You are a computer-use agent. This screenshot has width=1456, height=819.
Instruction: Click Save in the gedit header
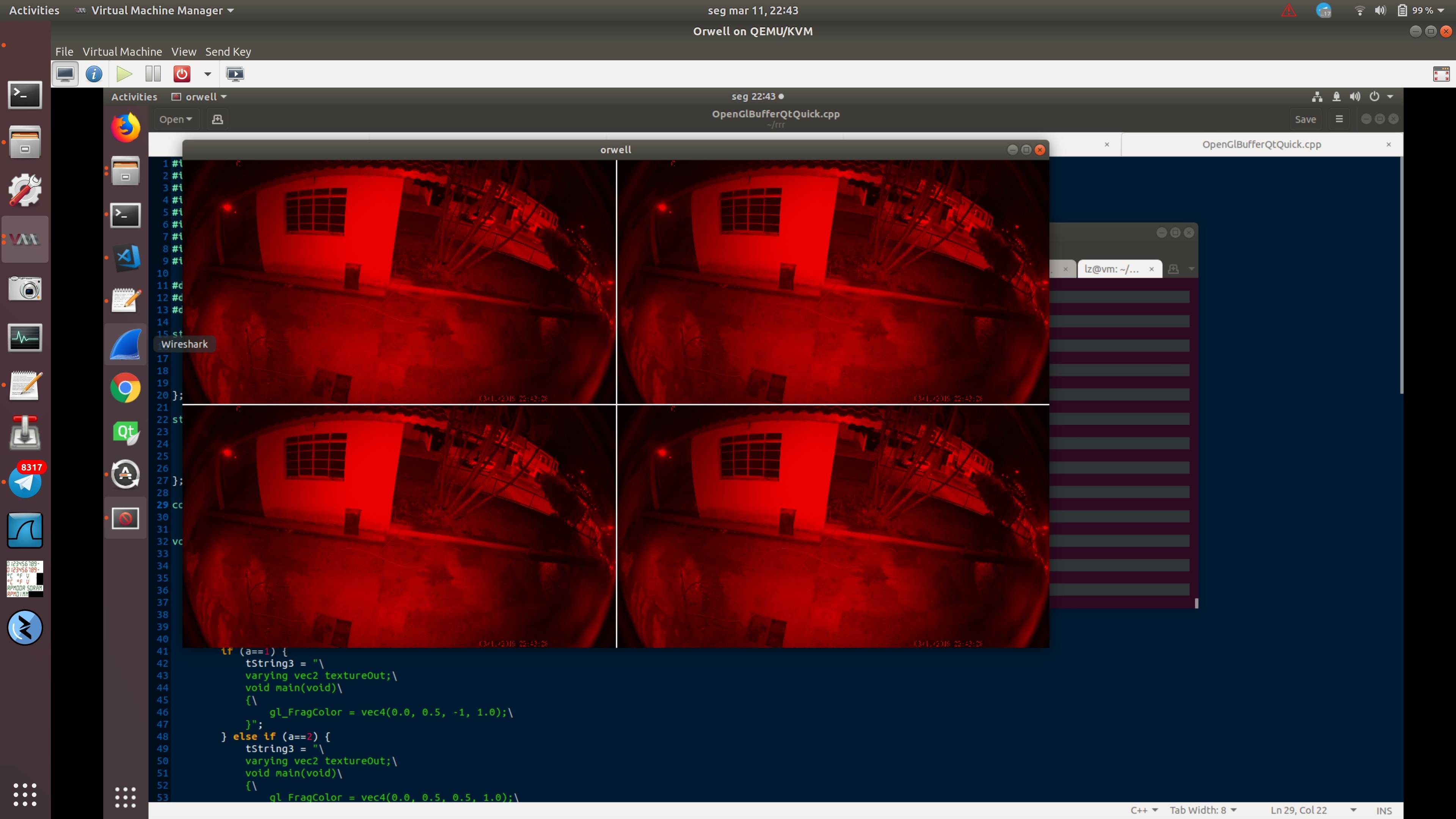tap(1305, 119)
